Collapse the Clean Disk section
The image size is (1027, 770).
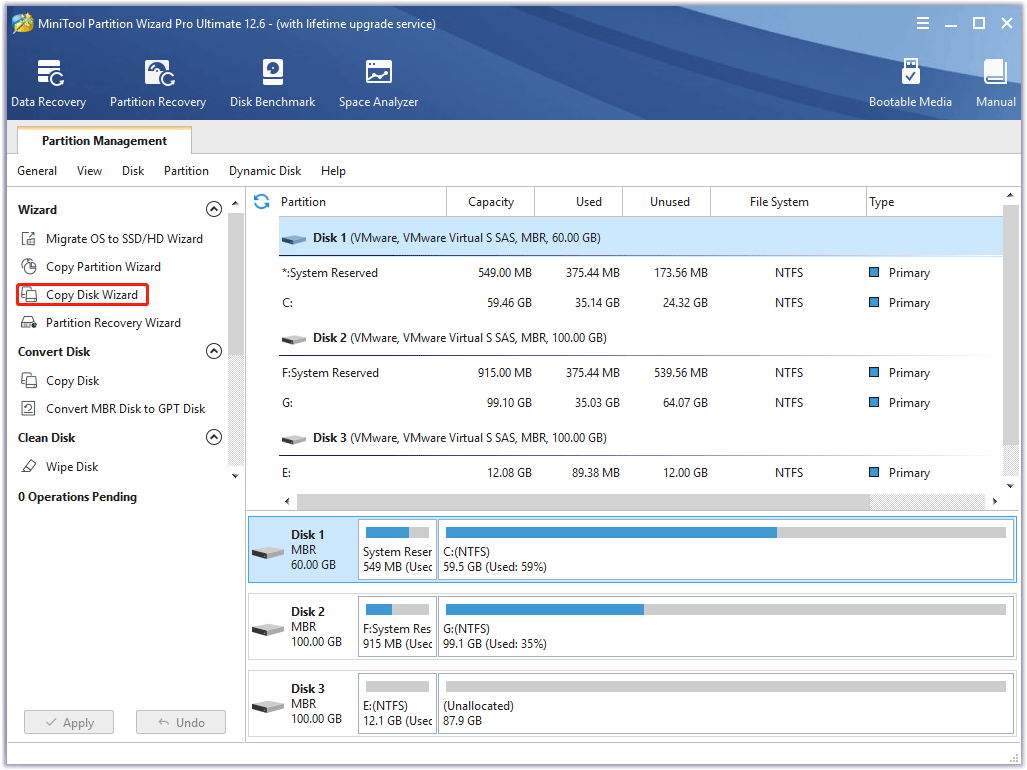coord(213,438)
